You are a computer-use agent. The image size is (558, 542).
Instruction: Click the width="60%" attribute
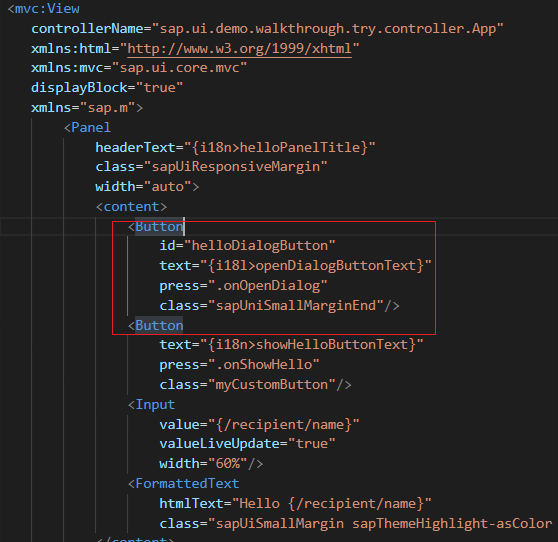(203, 463)
